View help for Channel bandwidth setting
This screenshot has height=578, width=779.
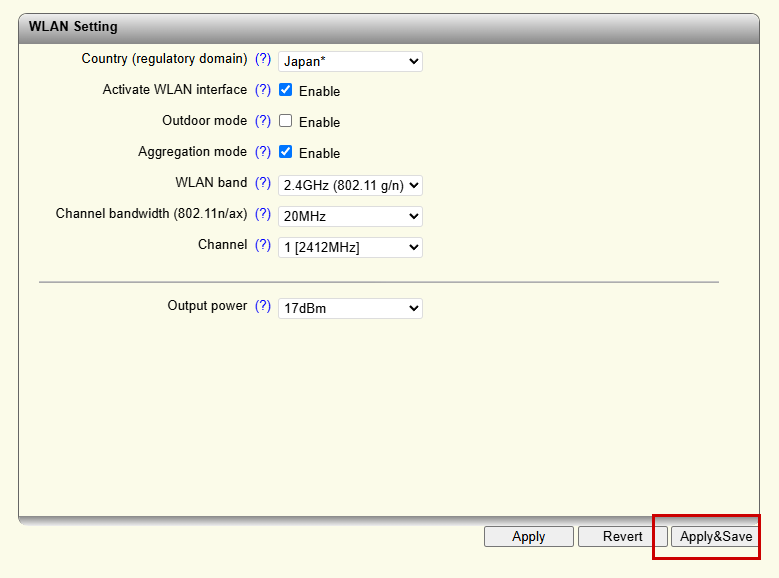[x=263, y=214]
